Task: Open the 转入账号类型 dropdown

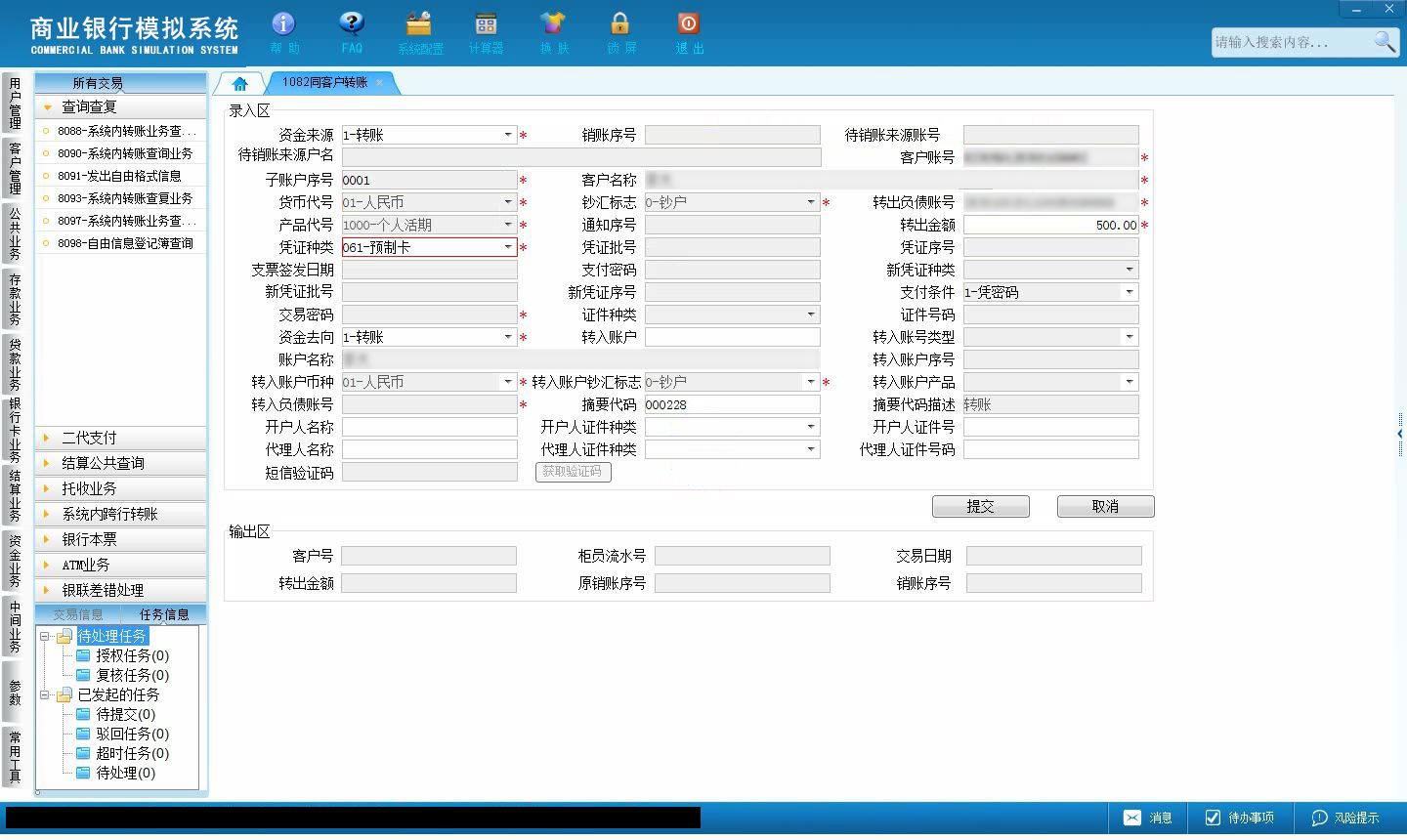Action: coord(1130,337)
